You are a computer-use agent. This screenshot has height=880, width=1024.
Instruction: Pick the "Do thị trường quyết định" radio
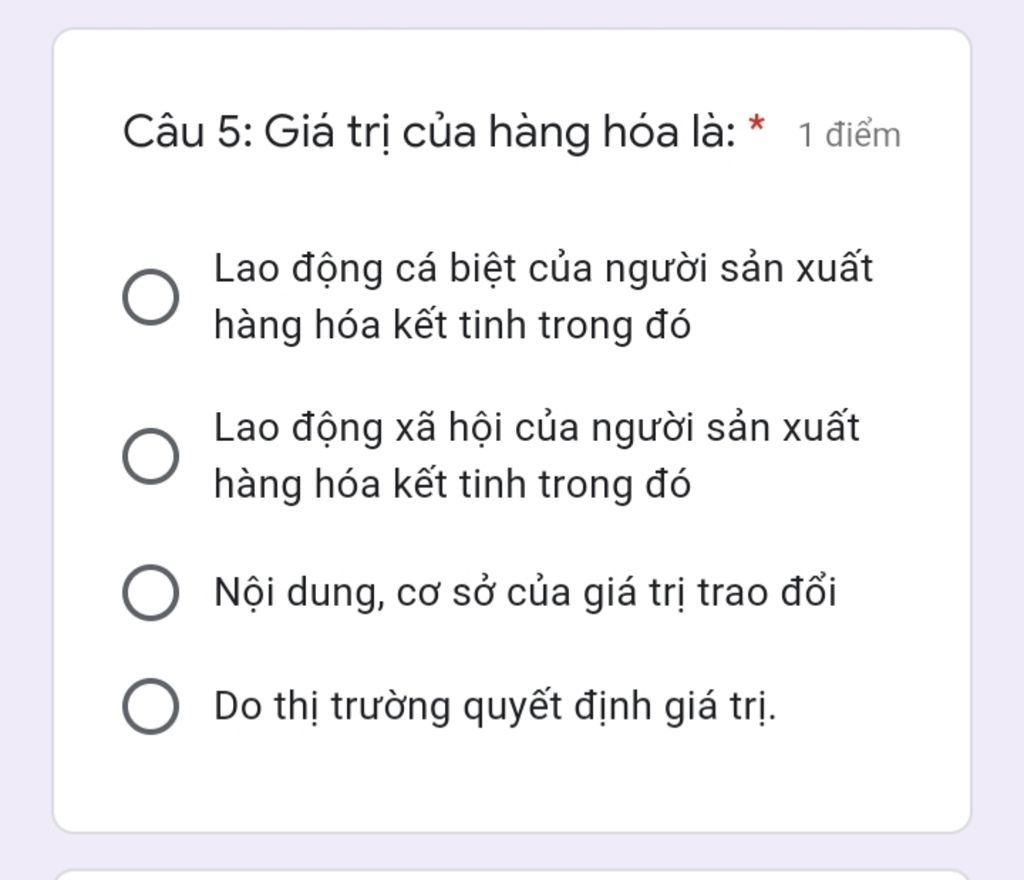coord(151,706)
